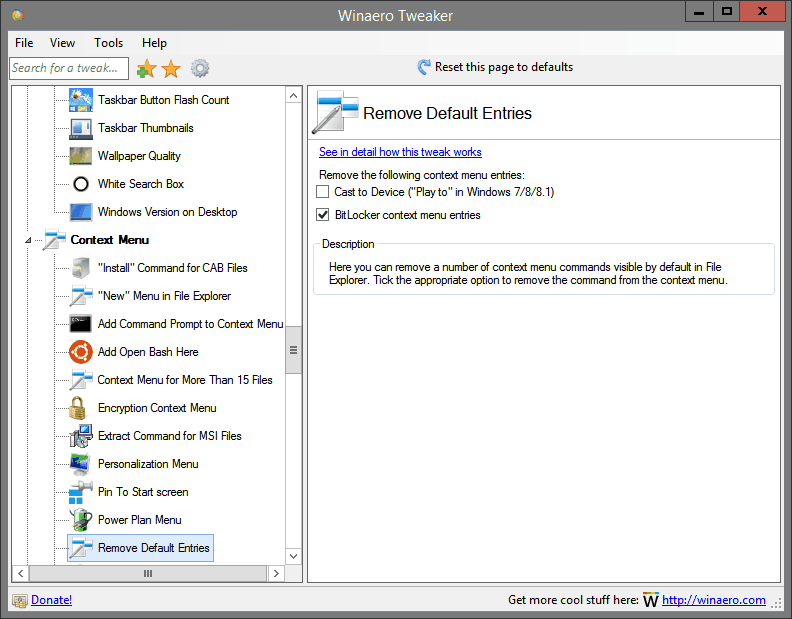
Task: Click the Pin To Start screen icon
Action: coord(81,492)
